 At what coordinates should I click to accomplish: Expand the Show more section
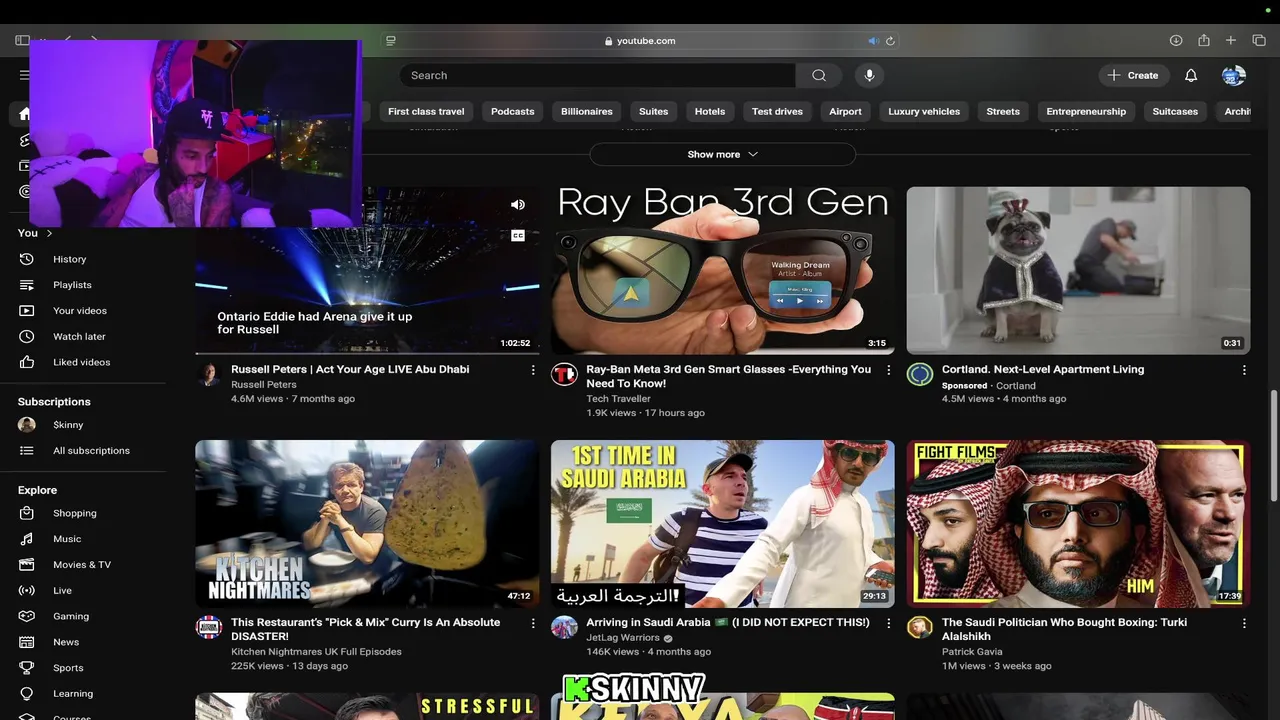click(722, 154)
